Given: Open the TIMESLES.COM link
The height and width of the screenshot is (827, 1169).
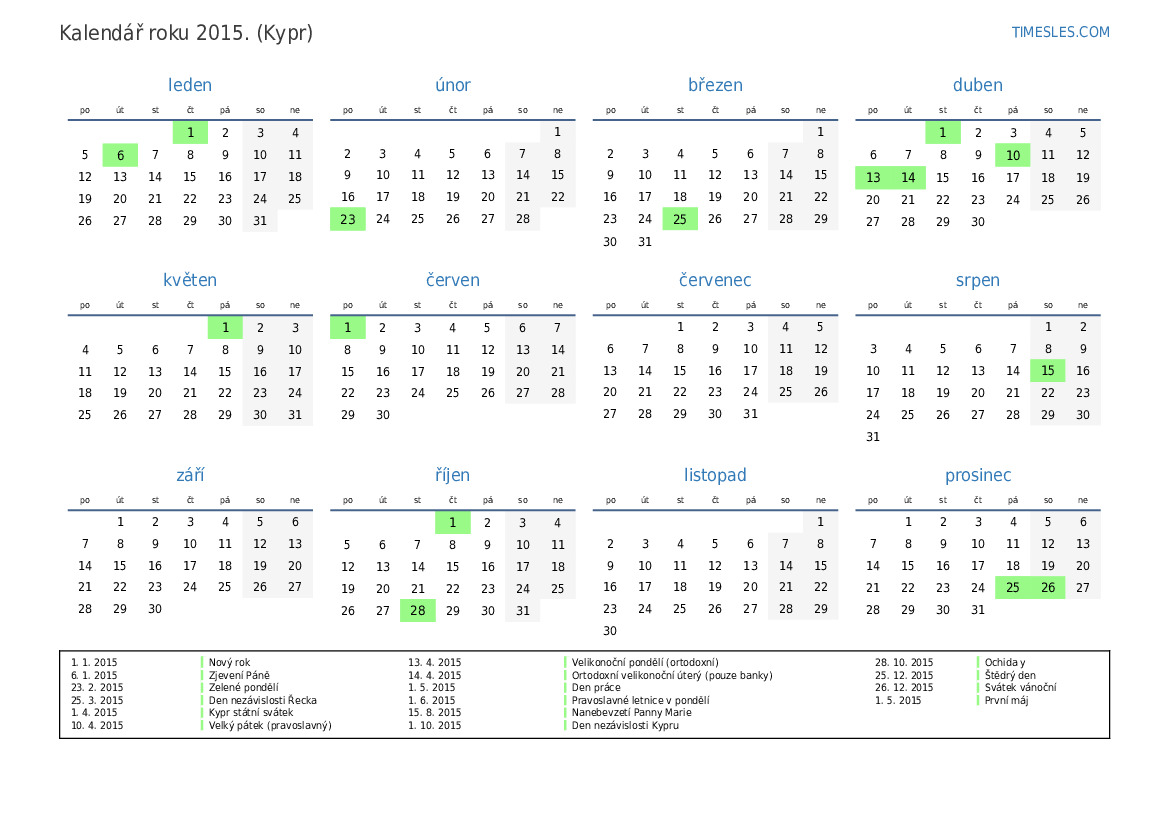Looking at the screenshot, I should (1060, 32).
